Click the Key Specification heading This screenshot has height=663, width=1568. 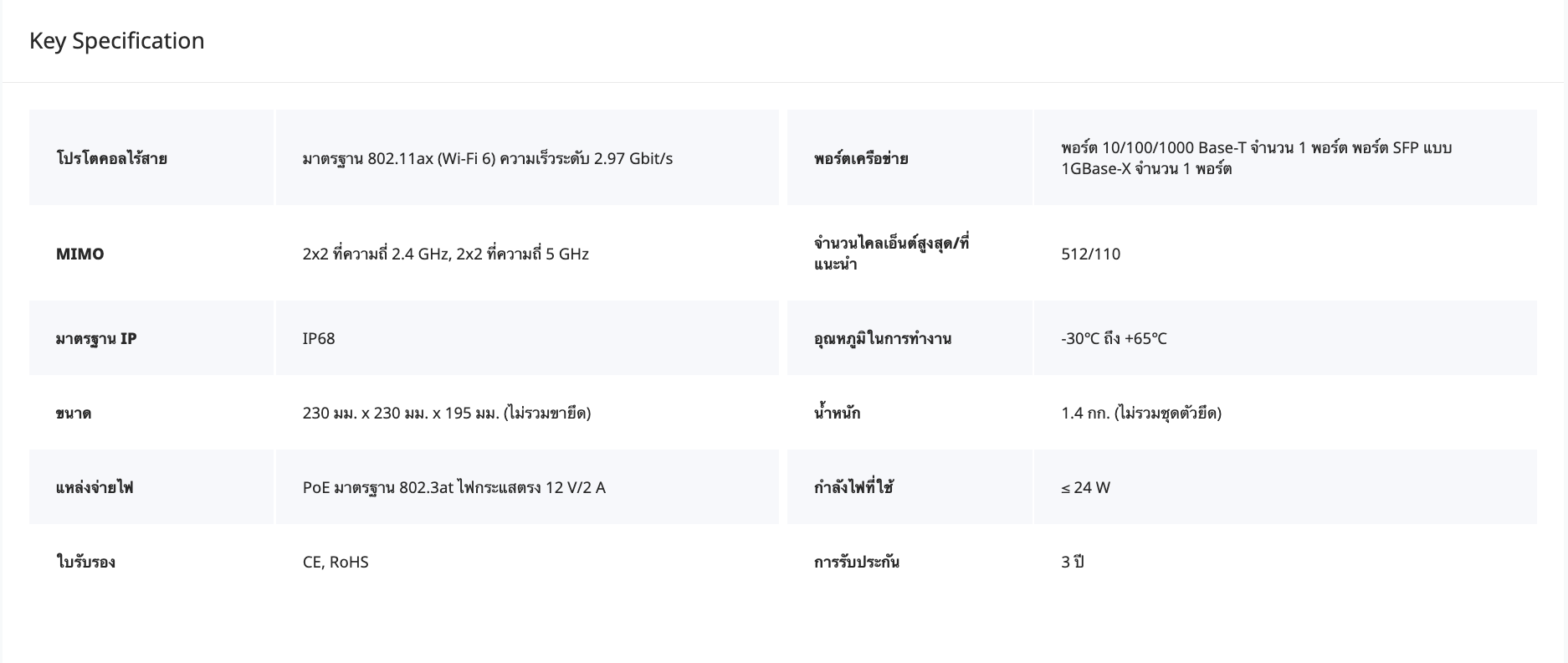116,41
